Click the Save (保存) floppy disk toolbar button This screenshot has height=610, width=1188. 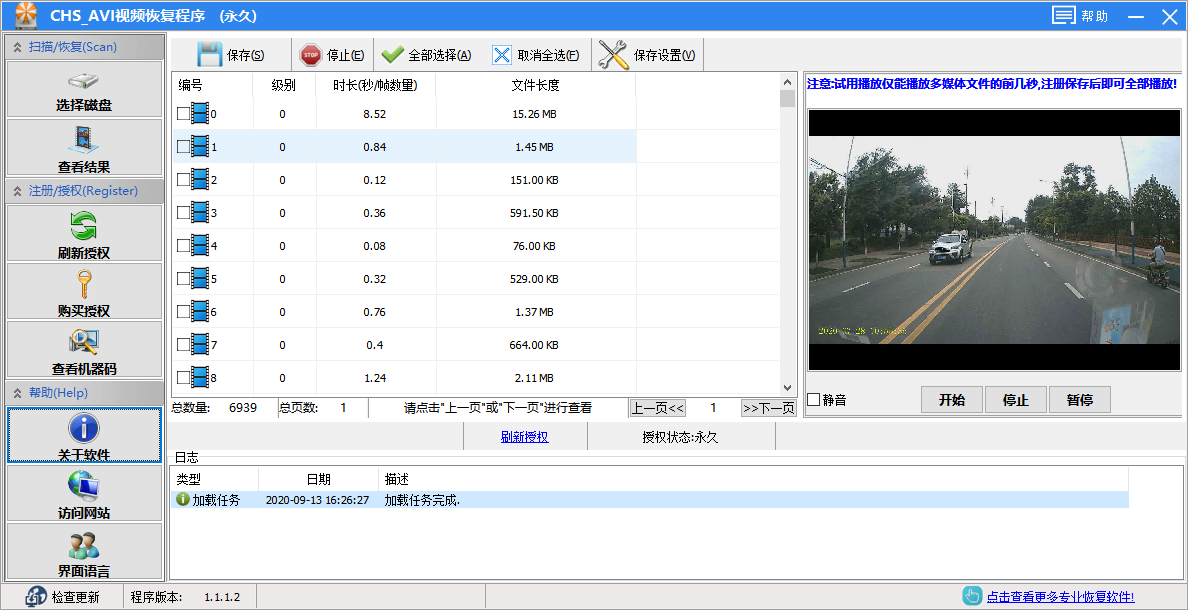(231, 55)
